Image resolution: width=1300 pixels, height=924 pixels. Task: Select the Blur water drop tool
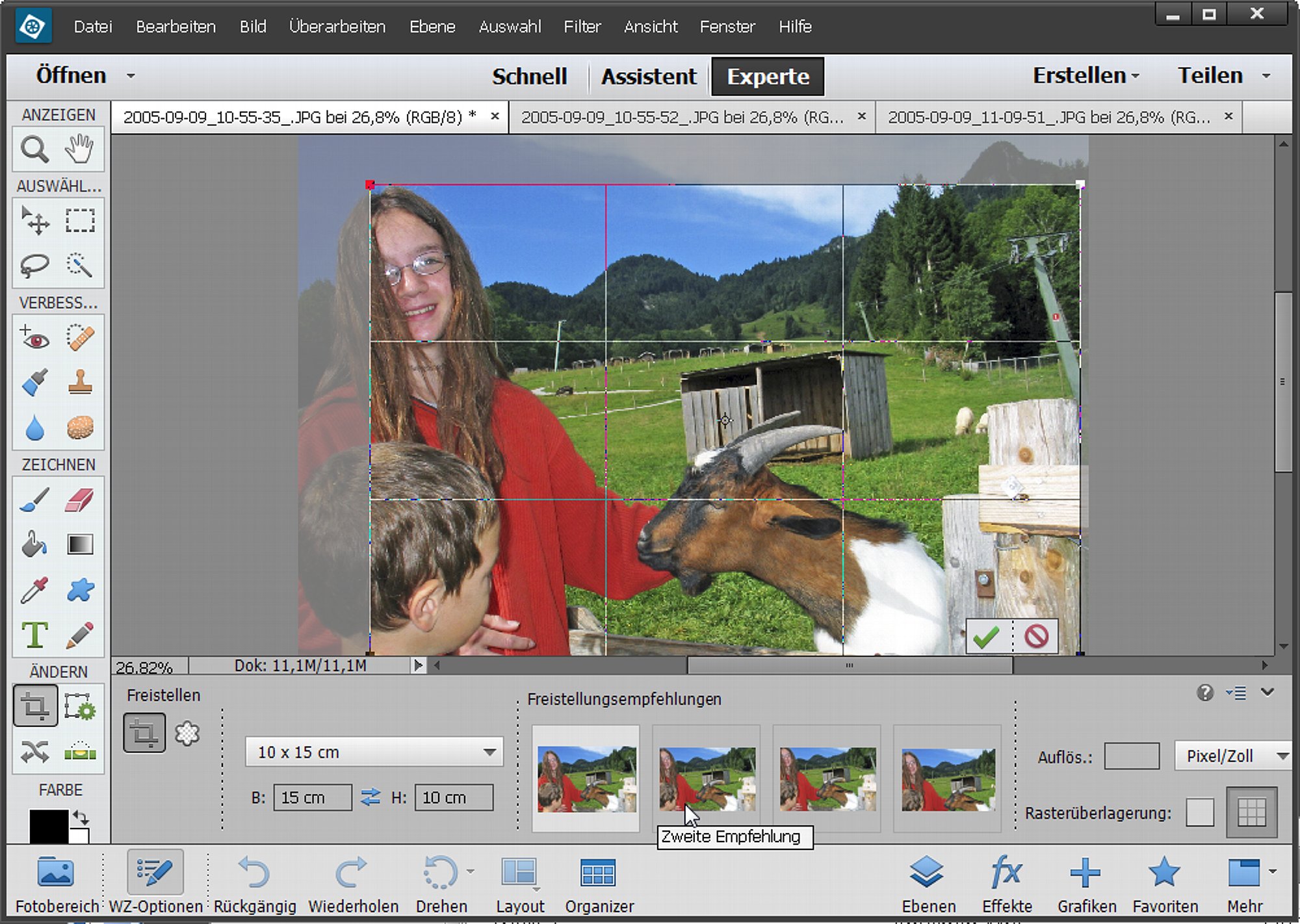(x=34, y=428)
